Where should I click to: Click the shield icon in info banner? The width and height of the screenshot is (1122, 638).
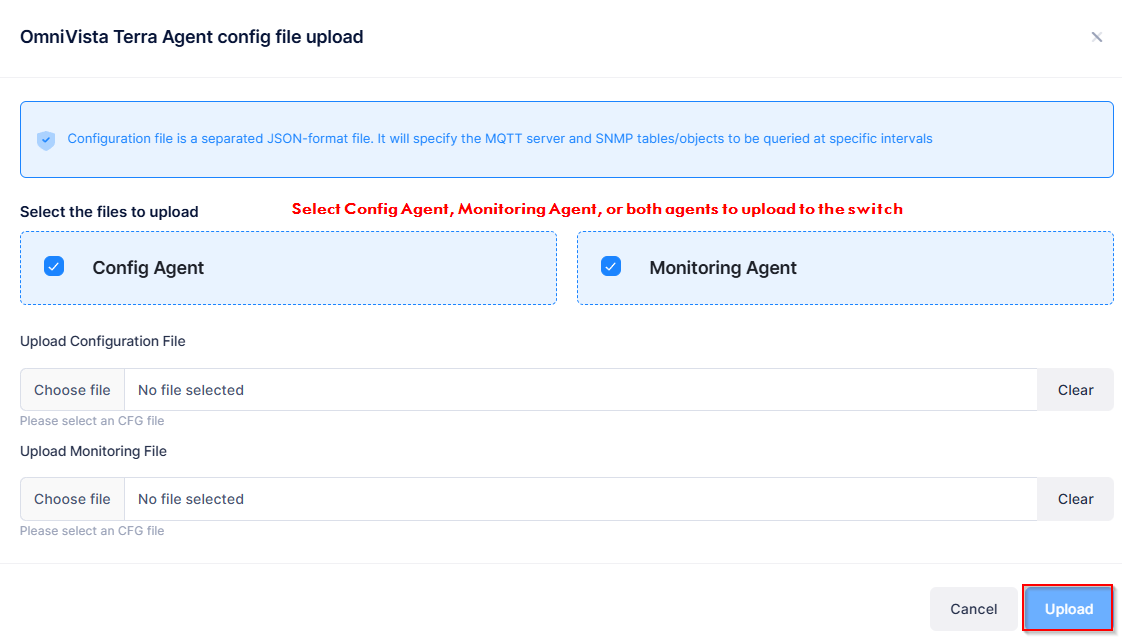[45, 140]
